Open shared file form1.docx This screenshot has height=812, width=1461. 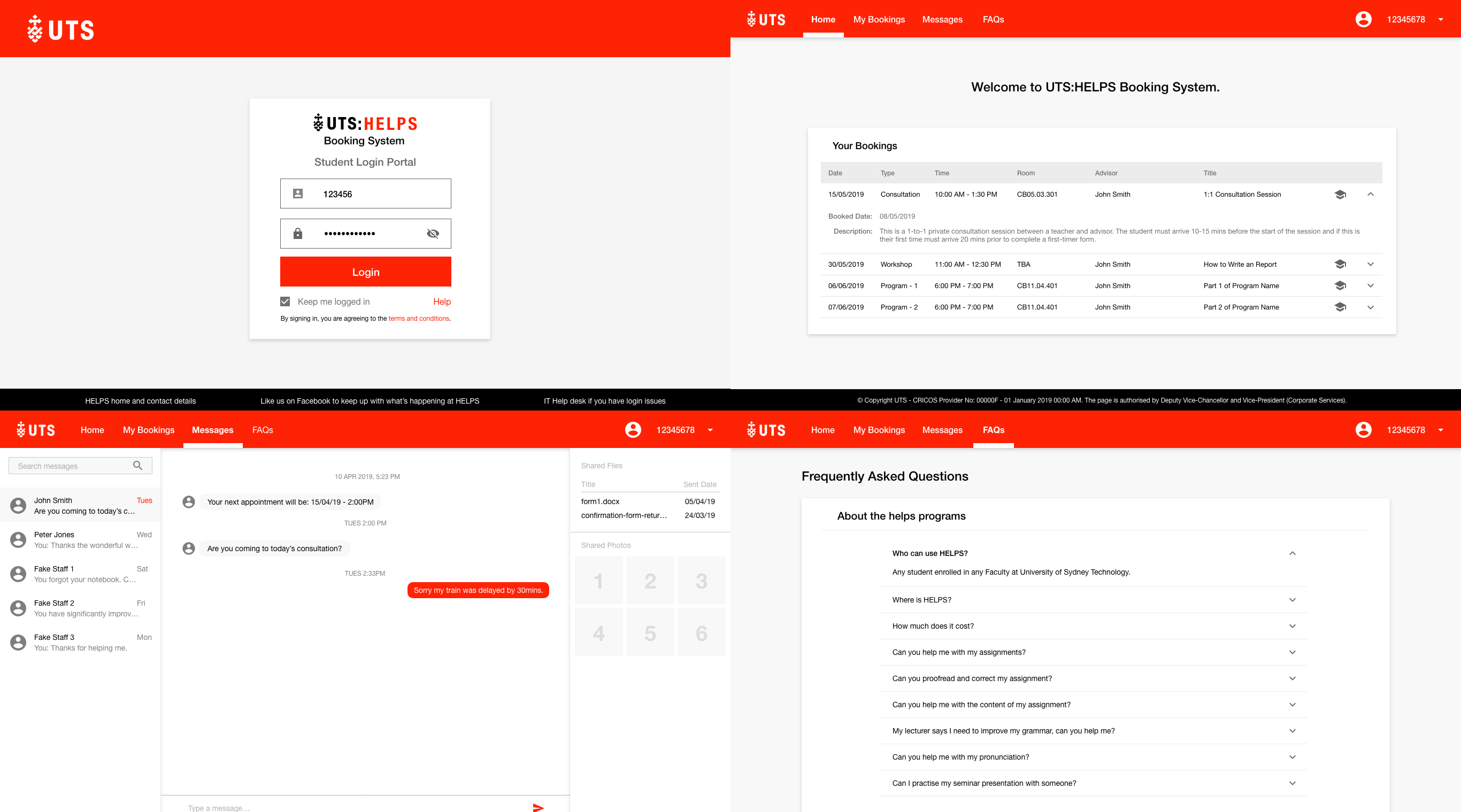pos(600,501)
